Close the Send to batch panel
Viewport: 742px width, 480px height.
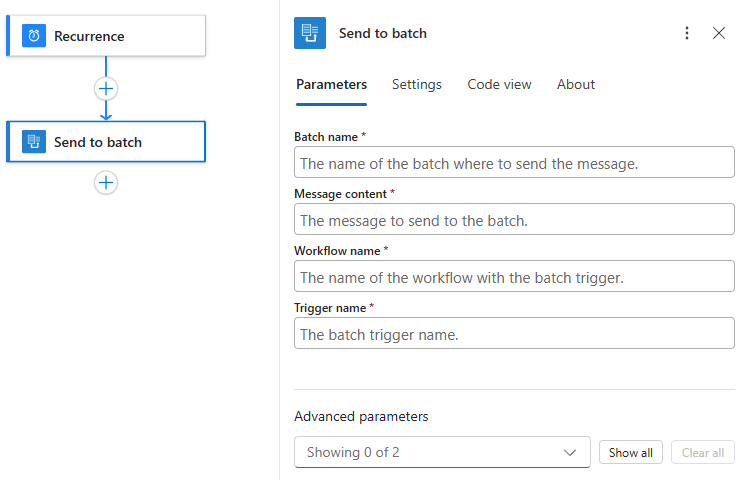(719, 33)
